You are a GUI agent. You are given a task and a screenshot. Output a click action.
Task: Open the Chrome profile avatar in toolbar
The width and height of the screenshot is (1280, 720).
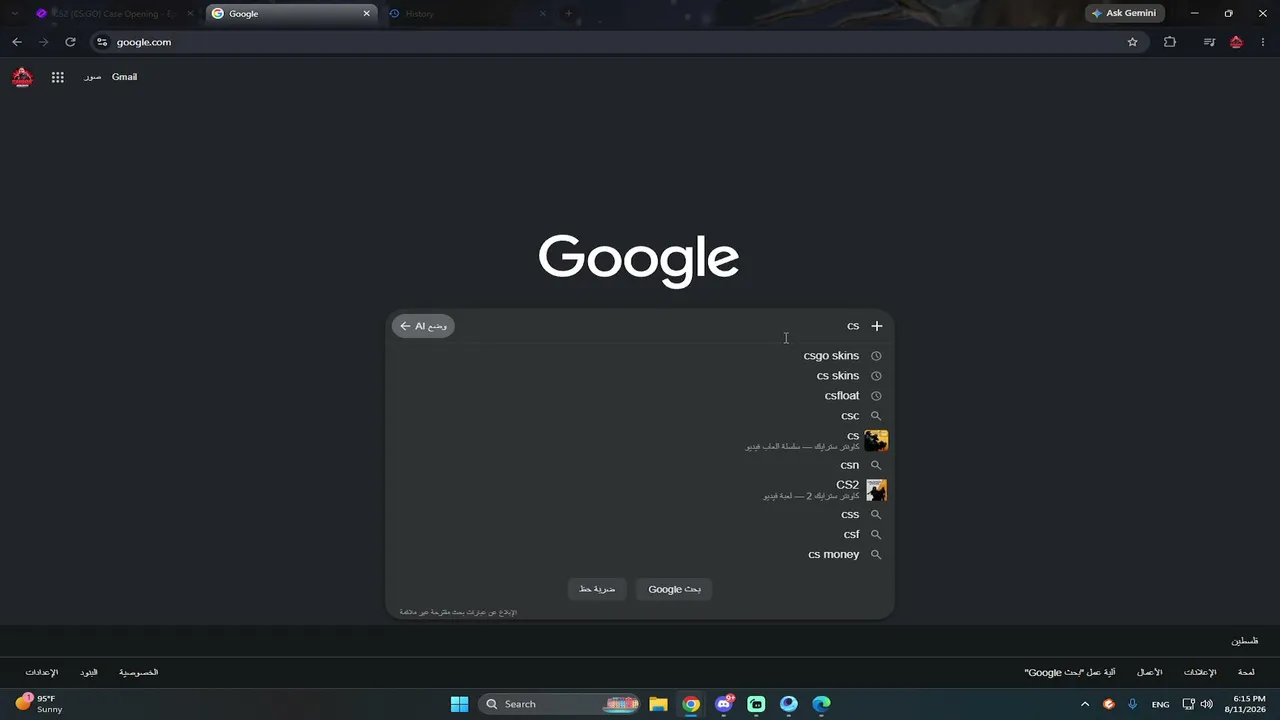pyautogui.click(x=1237, y=42)
